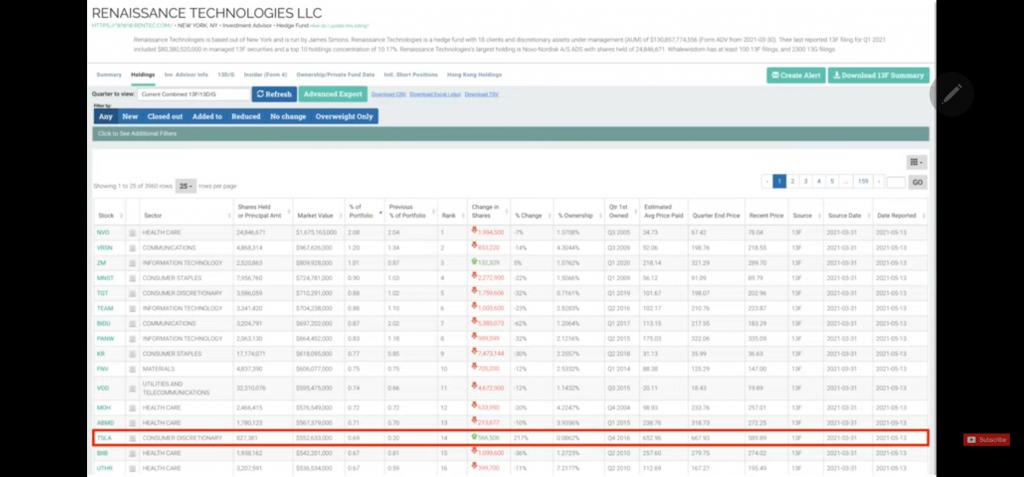1024x477 pixels.
Task: Click the Download TSV link
Action: pos(482,95)
